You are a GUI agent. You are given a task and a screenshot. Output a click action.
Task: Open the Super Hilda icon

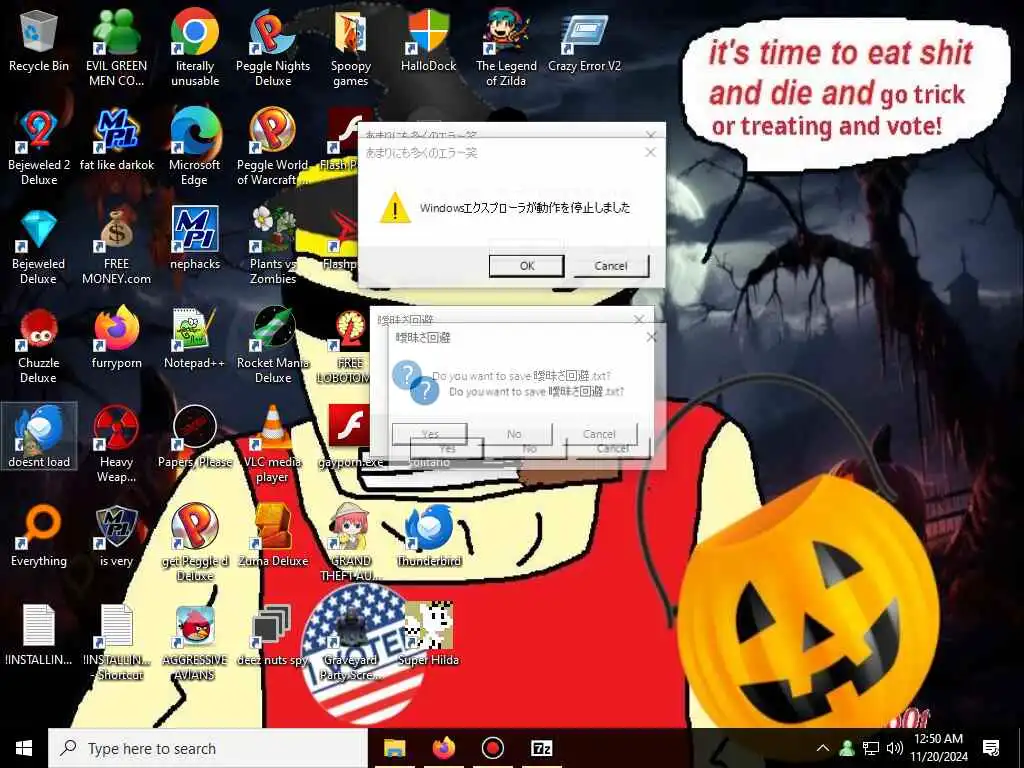[428, 633]
